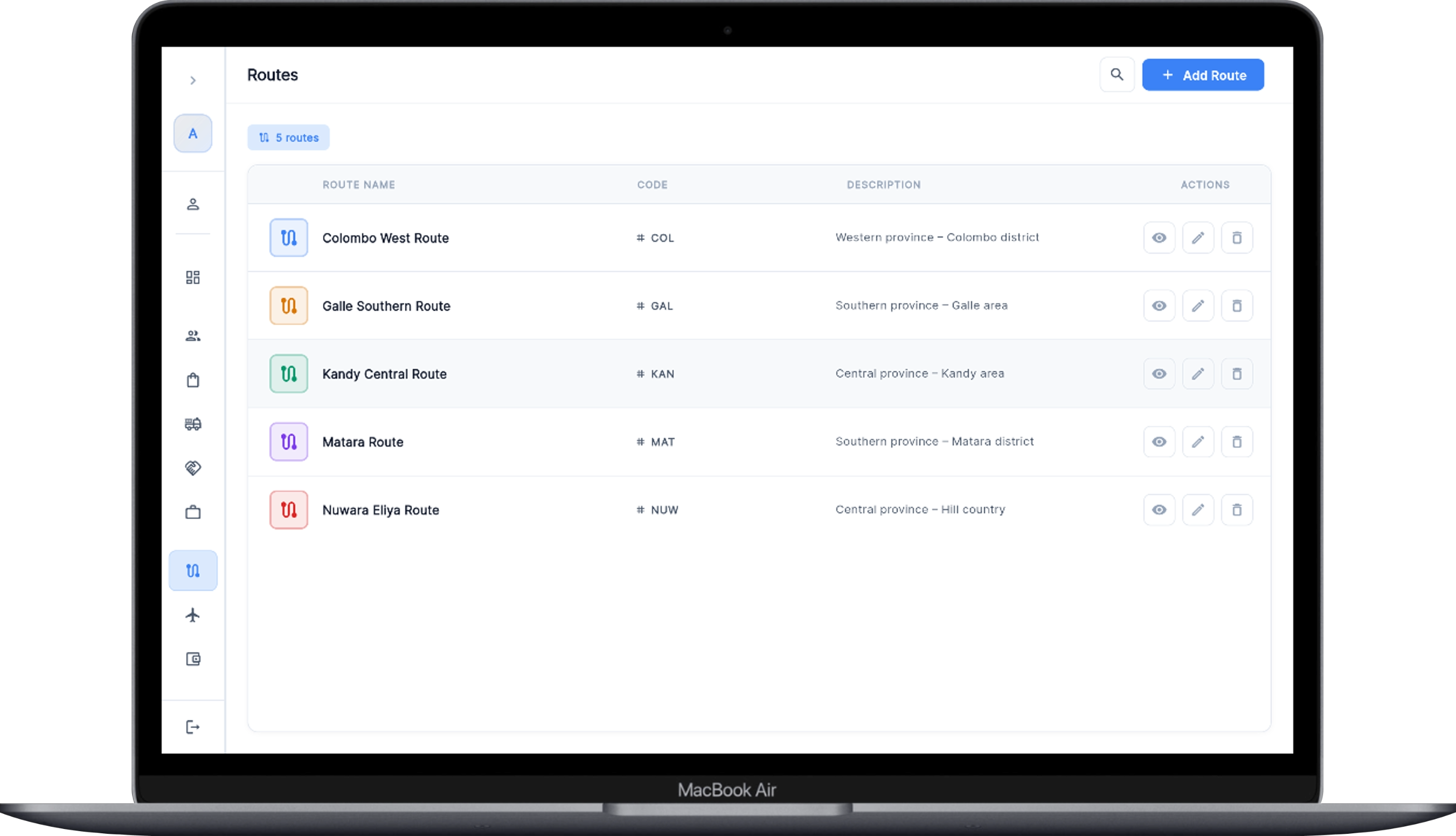This screenshot has height=836, width=1456.
Task: Select the 'Nuwara Eliya Route' name
Action: point(380,511)
